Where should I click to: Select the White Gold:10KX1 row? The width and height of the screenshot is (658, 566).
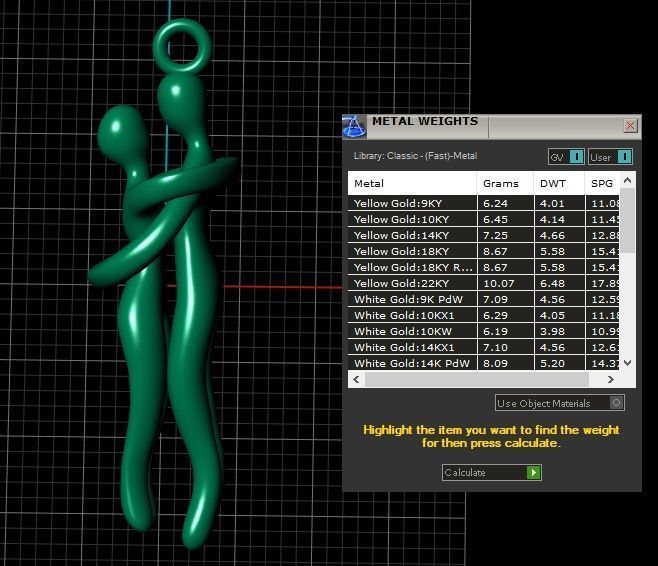click(x=483, y=315)
